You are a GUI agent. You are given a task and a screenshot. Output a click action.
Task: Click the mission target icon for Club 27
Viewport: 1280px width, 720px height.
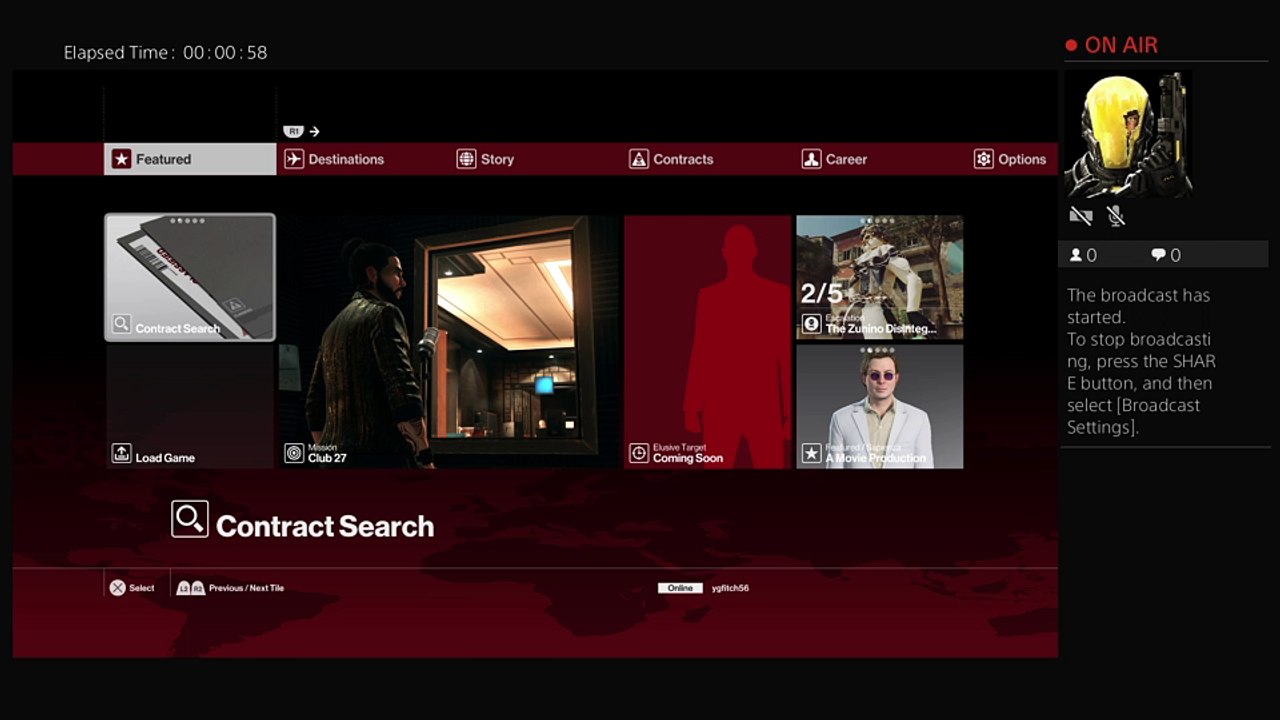coord(294,454)
